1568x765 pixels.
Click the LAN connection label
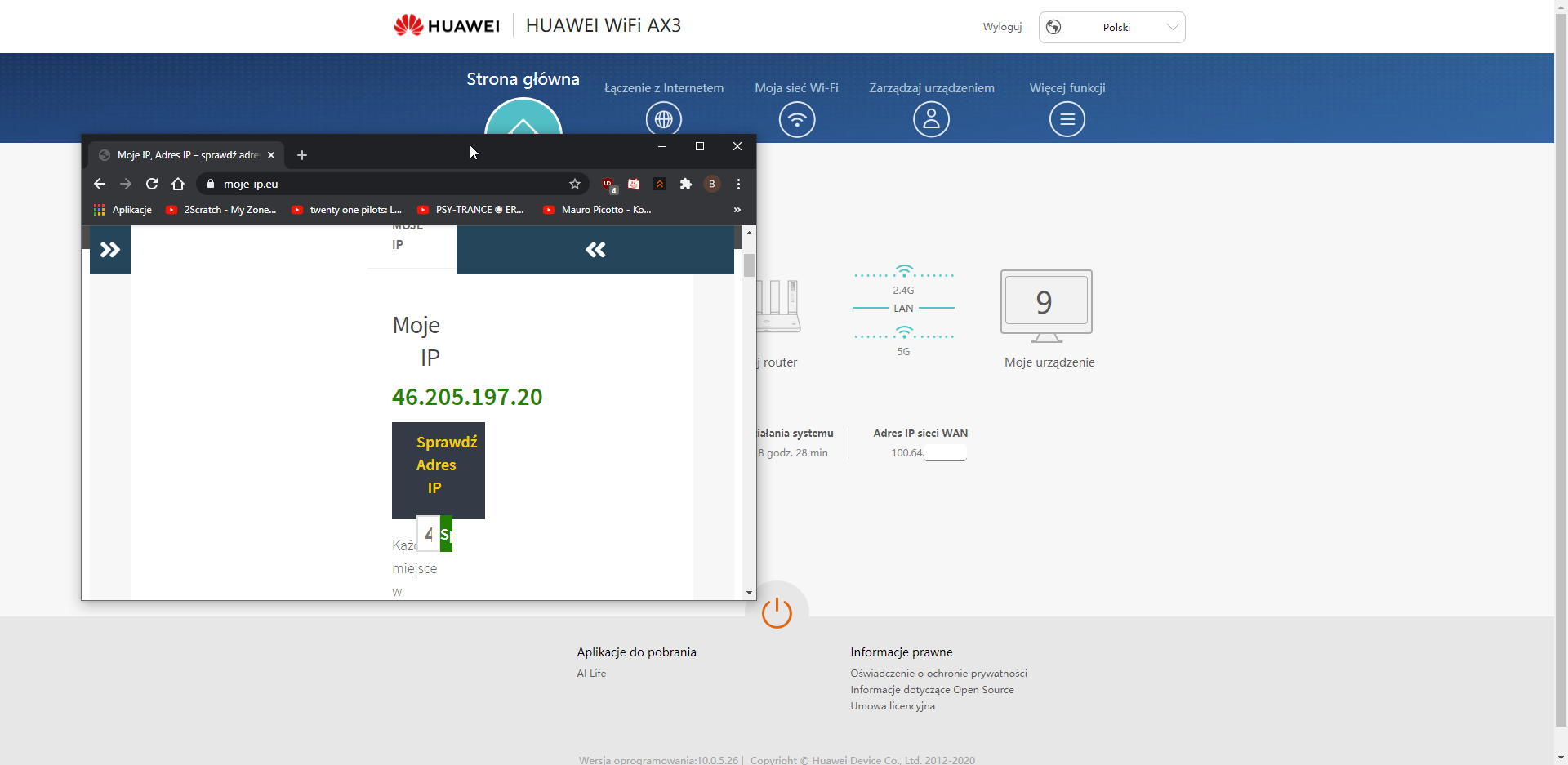tap(903, 309)
